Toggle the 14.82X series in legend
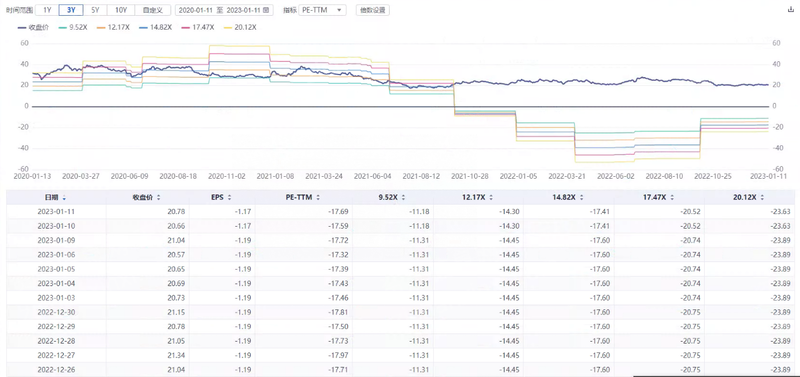 156,27
